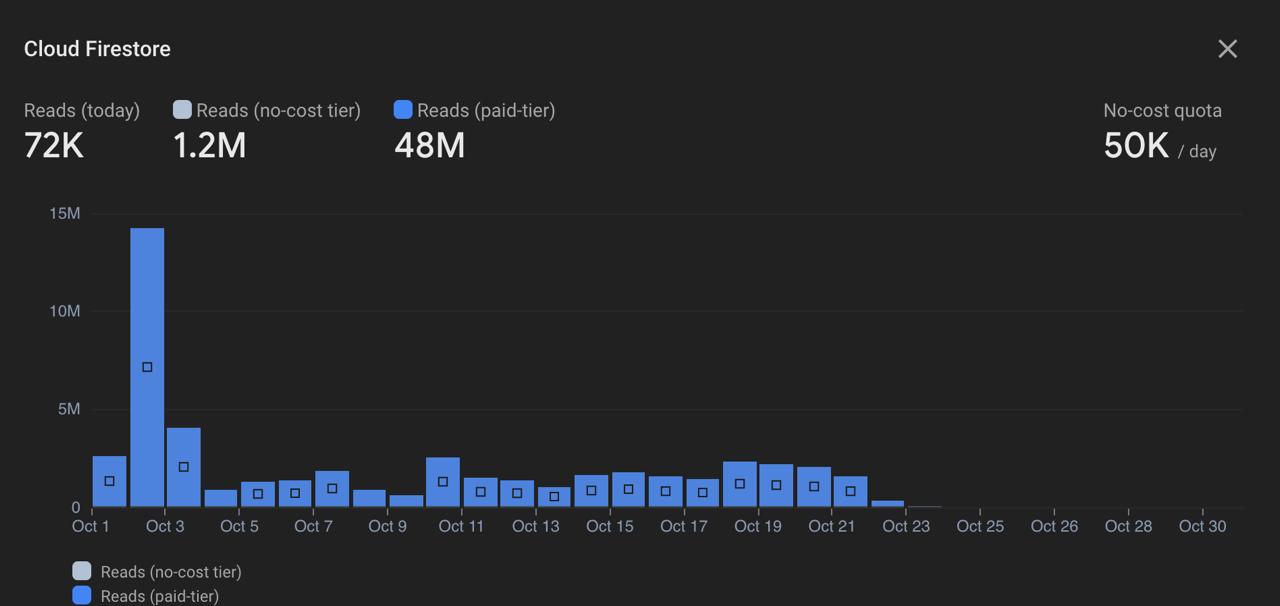Click the "Oct 11" x-axis label
1280x606 pixels.
click(x=461, y=526)
